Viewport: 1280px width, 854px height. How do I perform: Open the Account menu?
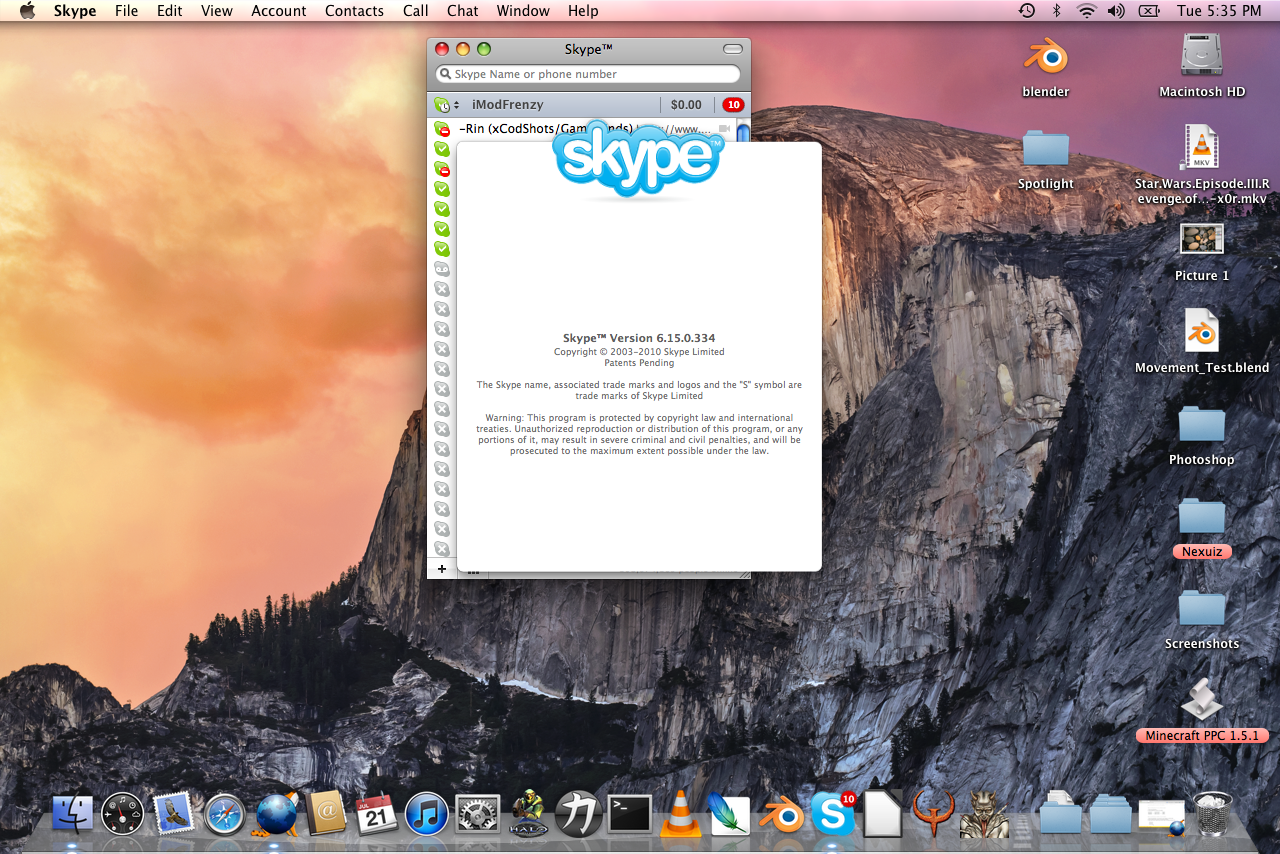279,11
